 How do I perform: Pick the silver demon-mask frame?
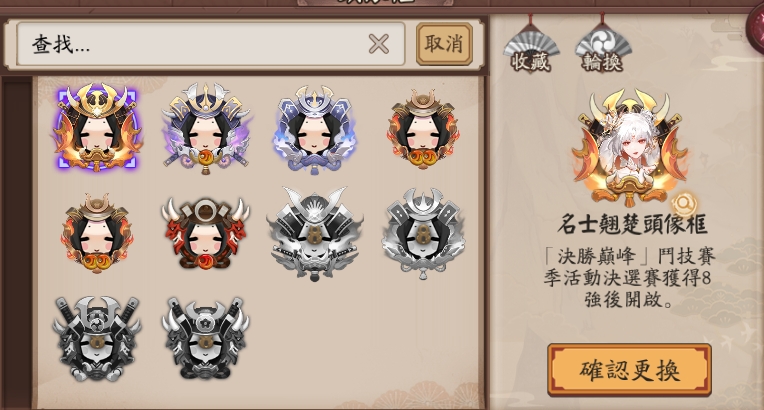[x=314, y=234]
